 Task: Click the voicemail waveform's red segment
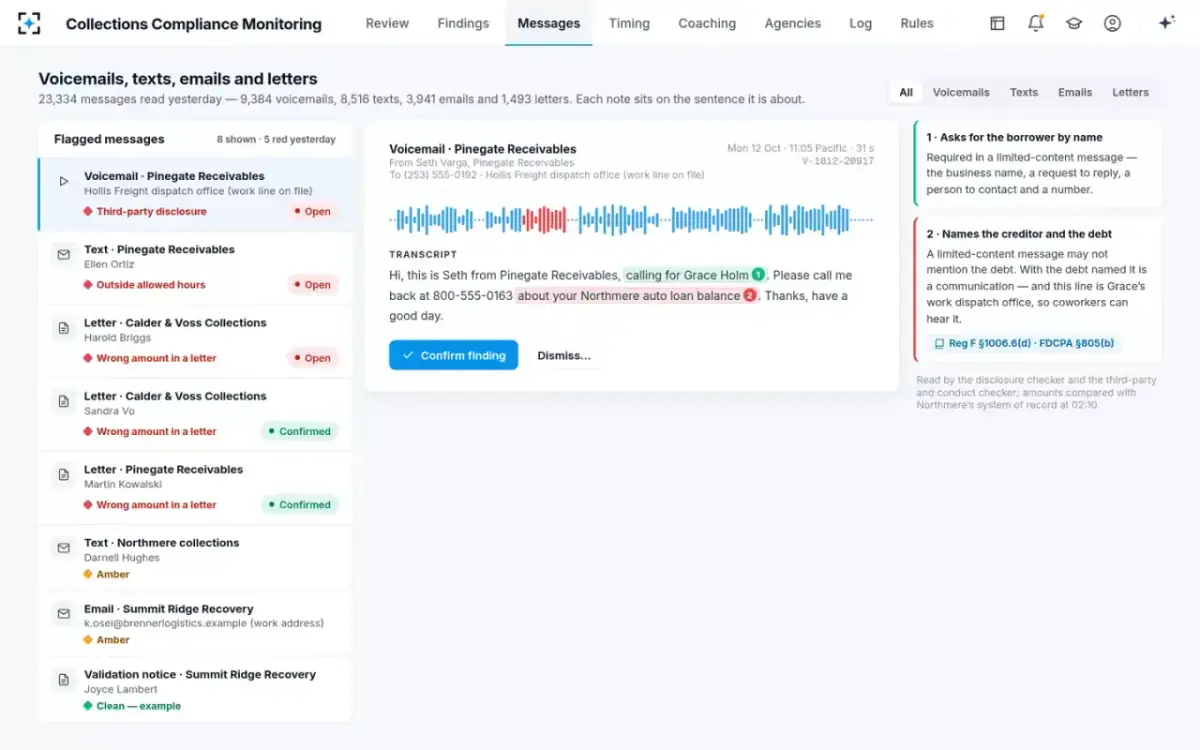pyautogui.click(x=545, y=220)
